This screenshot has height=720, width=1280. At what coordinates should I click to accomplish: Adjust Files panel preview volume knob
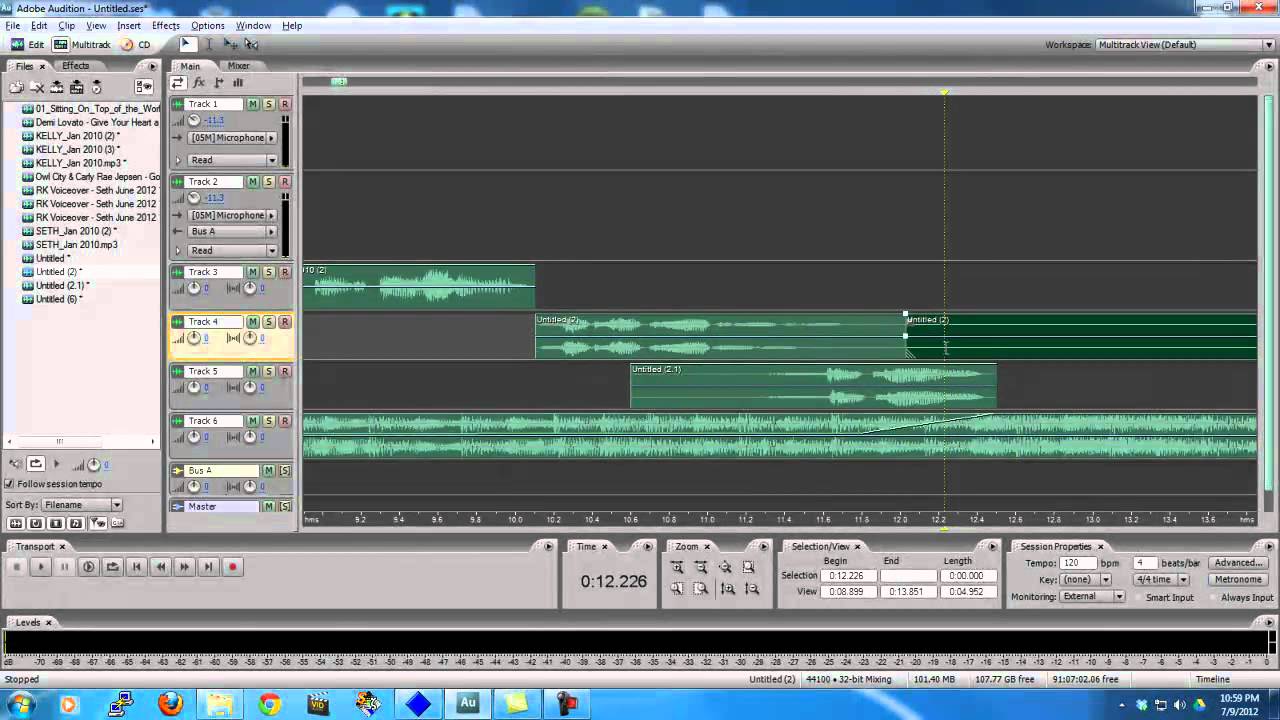(94, 464)
